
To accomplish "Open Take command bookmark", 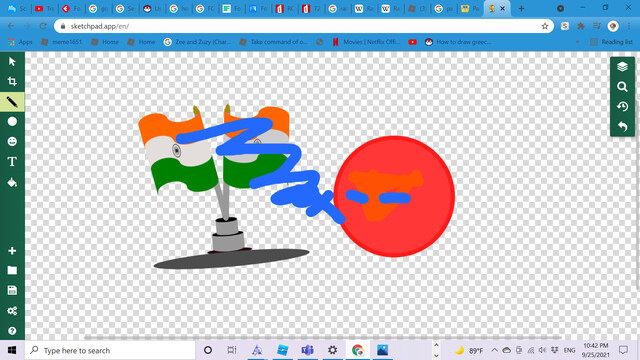I will (273, 42).
